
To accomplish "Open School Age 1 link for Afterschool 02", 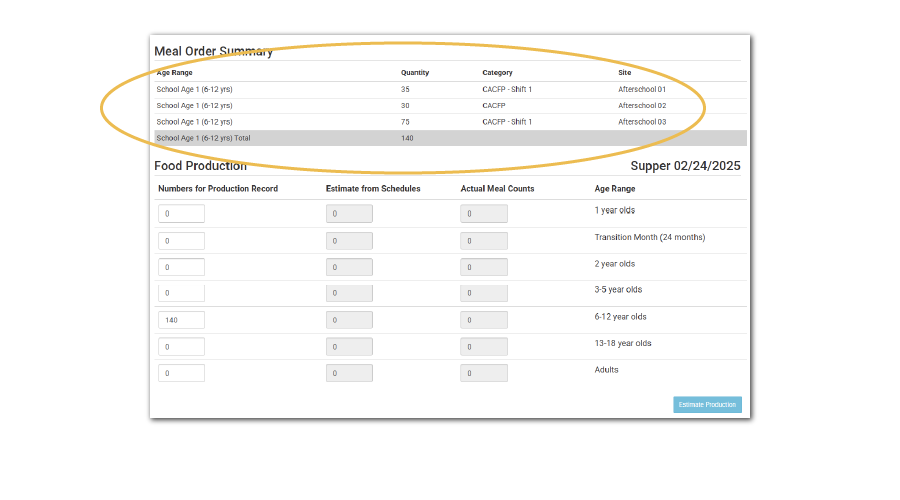I will [x=194, y=105].
